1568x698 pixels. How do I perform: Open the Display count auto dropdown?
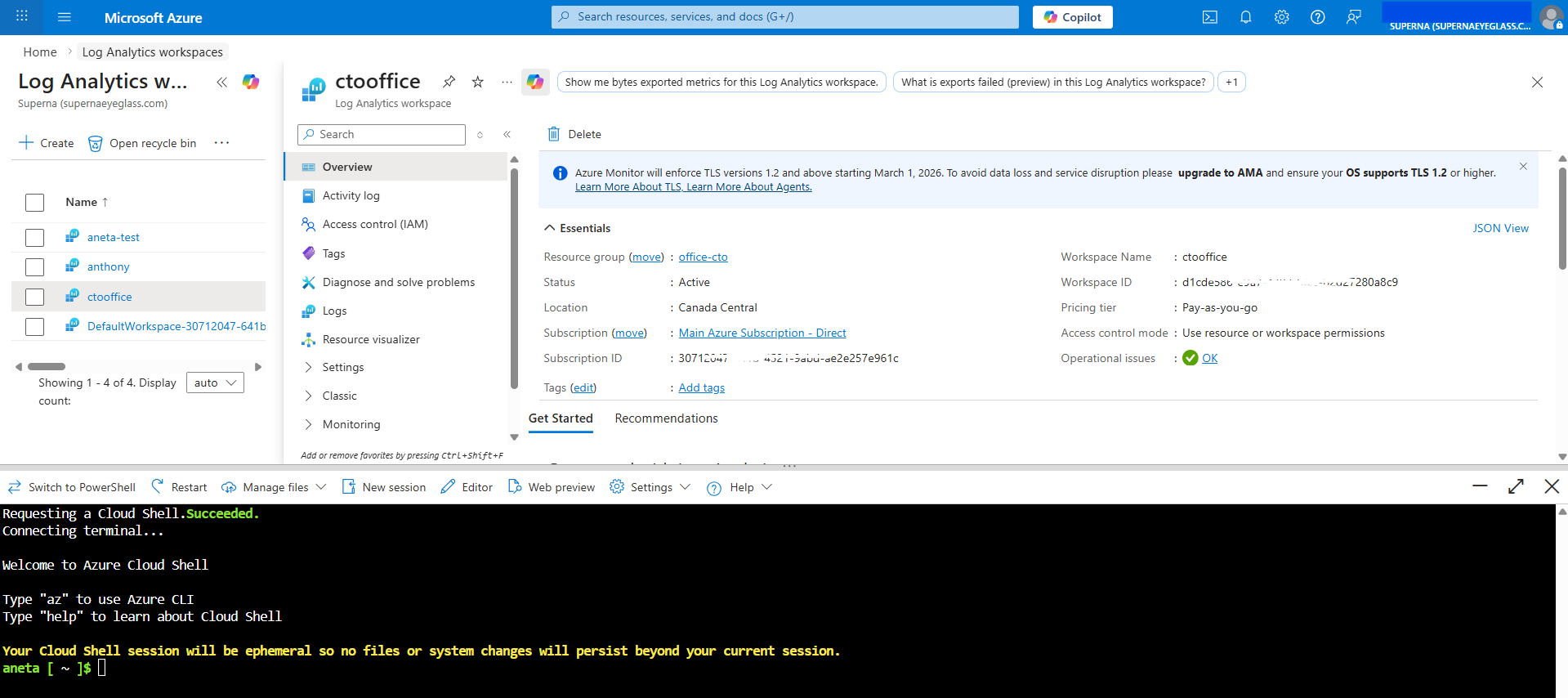pyautogui.click(x=215, y=383)
